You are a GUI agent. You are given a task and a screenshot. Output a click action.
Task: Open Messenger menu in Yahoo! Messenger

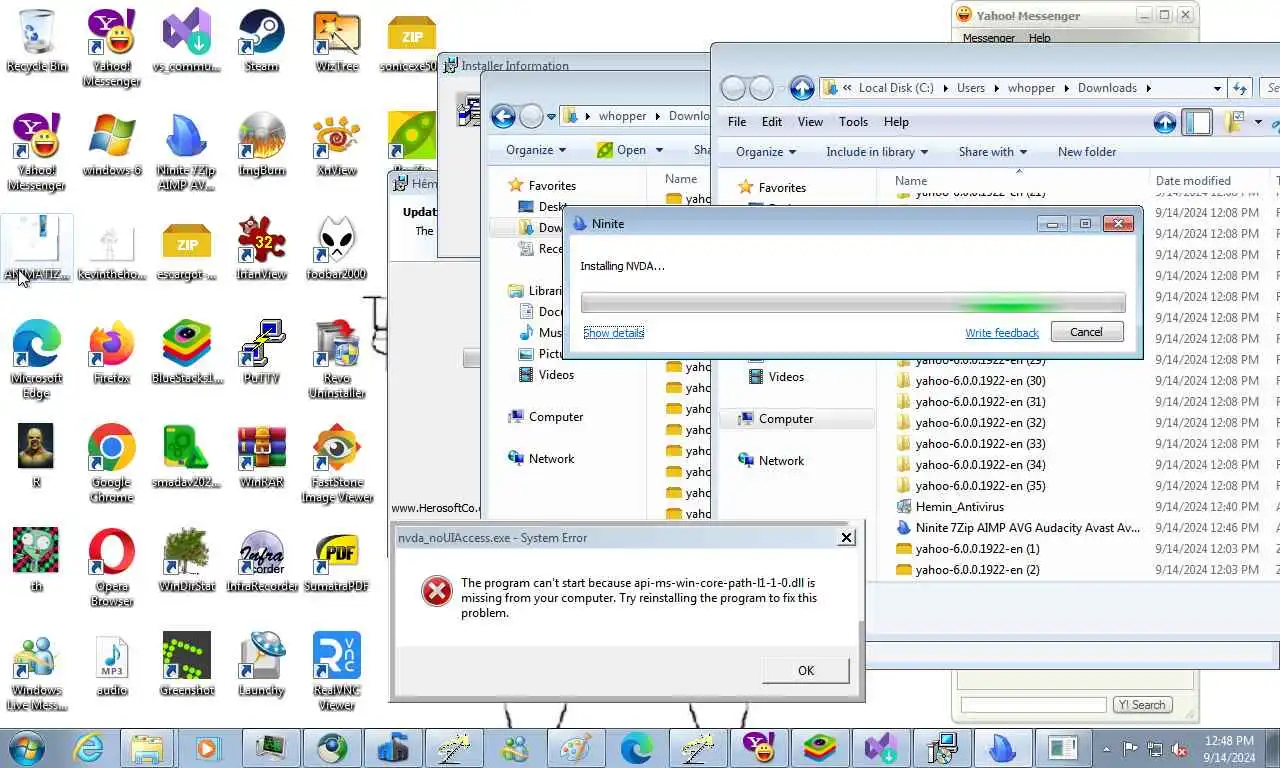point(988,38)
